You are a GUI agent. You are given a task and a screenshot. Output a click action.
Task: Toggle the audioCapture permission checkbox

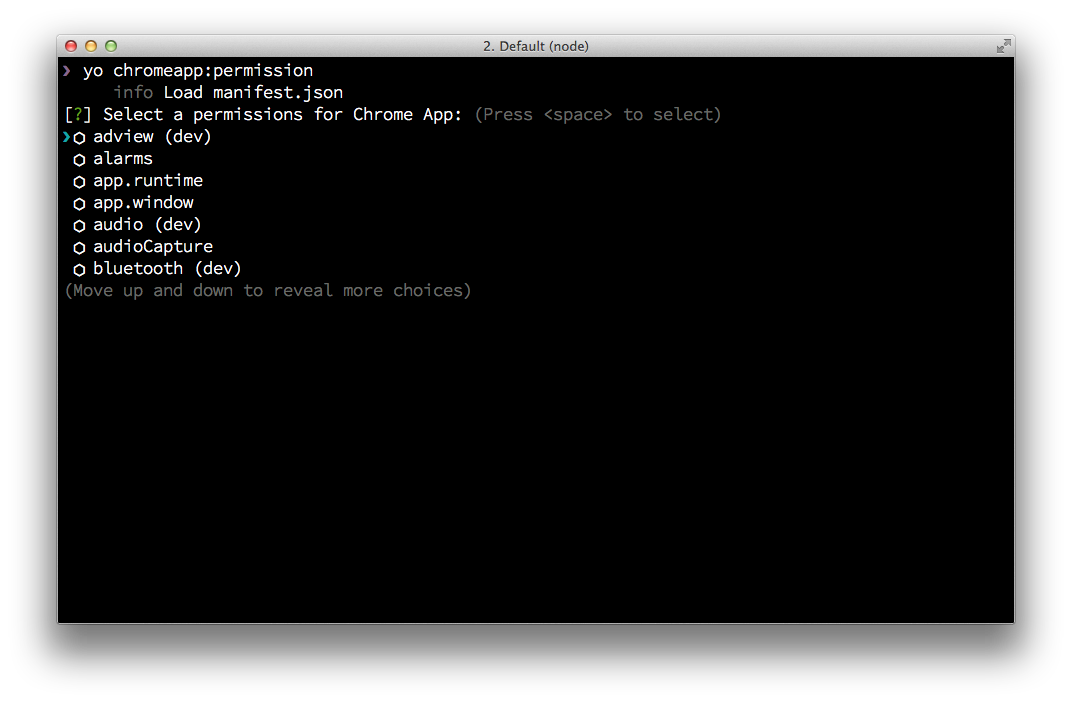(79, 247)
